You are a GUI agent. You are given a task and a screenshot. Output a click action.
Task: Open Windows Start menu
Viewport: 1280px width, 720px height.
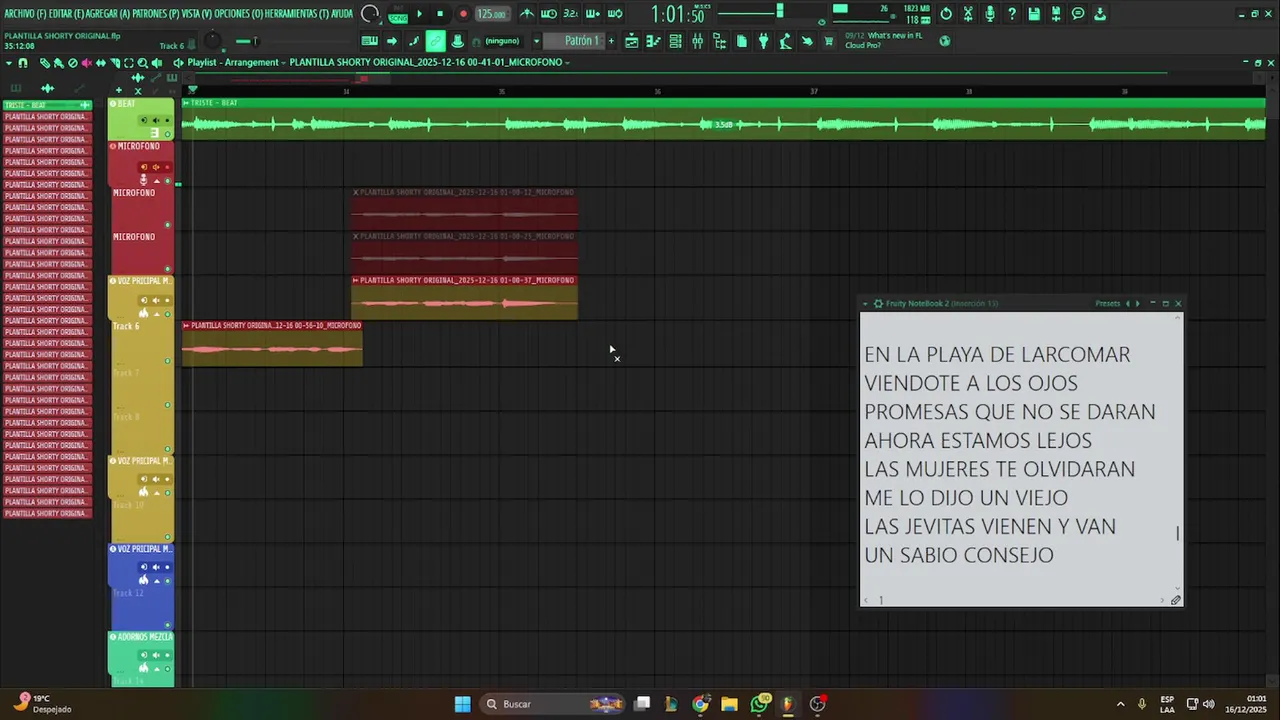tap(462, 704)
